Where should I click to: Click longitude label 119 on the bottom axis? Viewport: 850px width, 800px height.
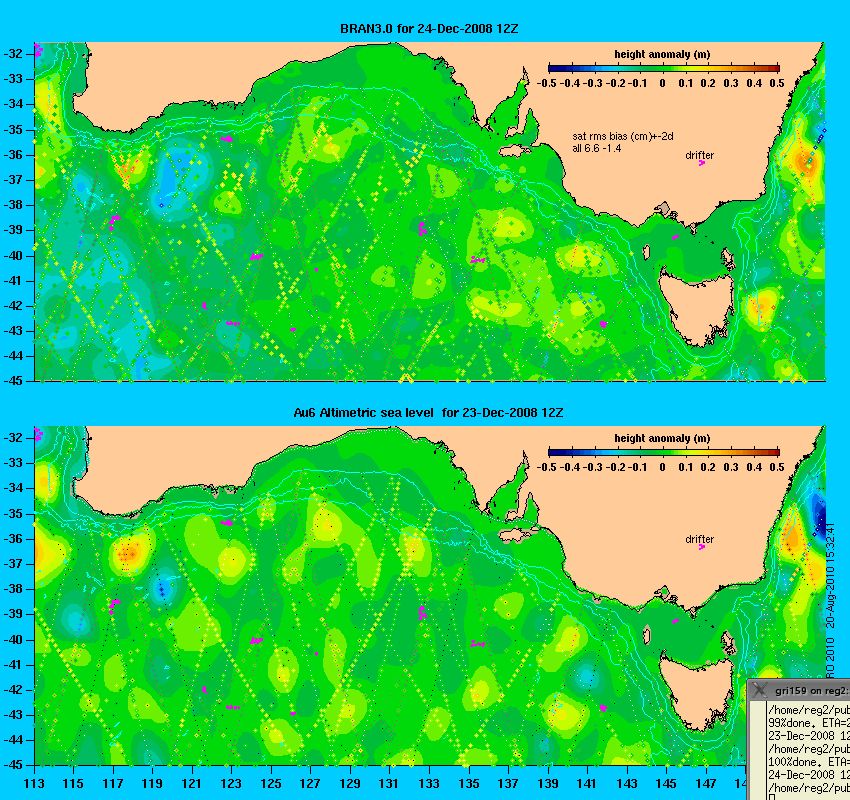152,784
